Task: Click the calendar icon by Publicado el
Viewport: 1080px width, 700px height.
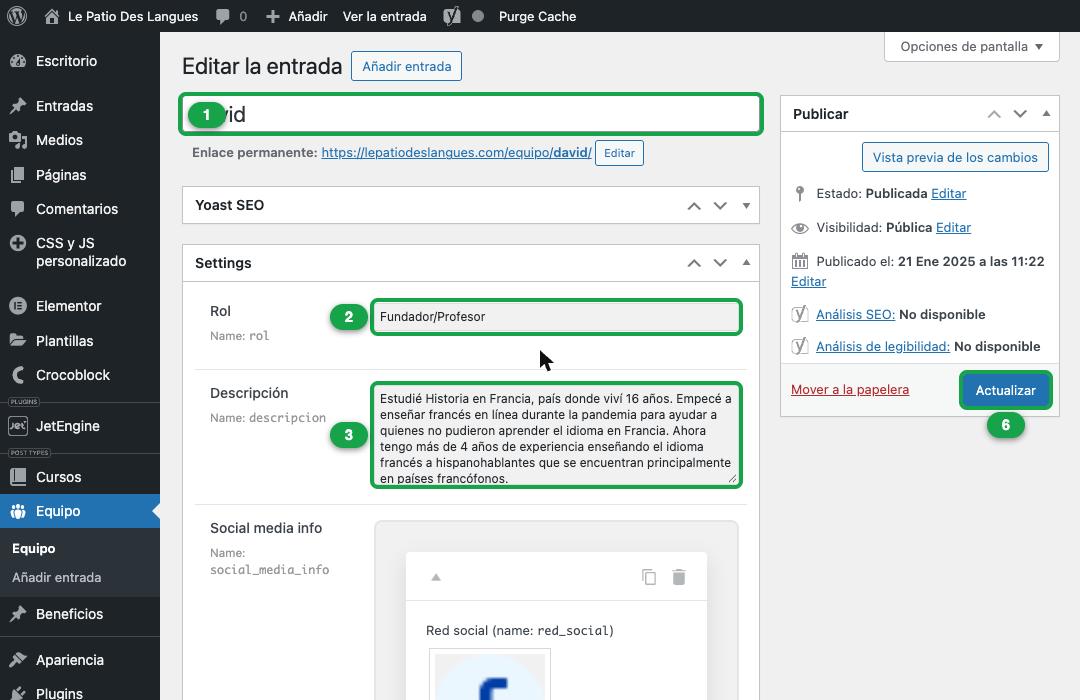Action: (x=800, y=261)
